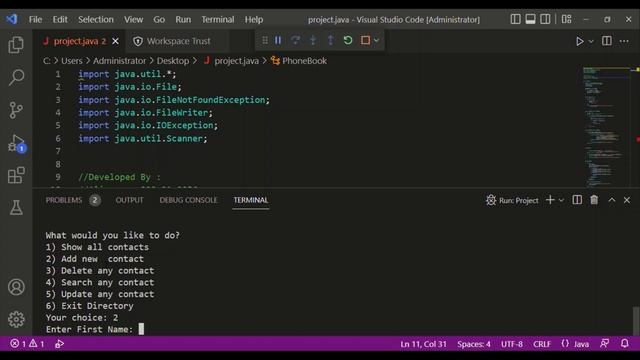Split the editor right
This screenshot has height=360, width=640.
pos(607,41)
